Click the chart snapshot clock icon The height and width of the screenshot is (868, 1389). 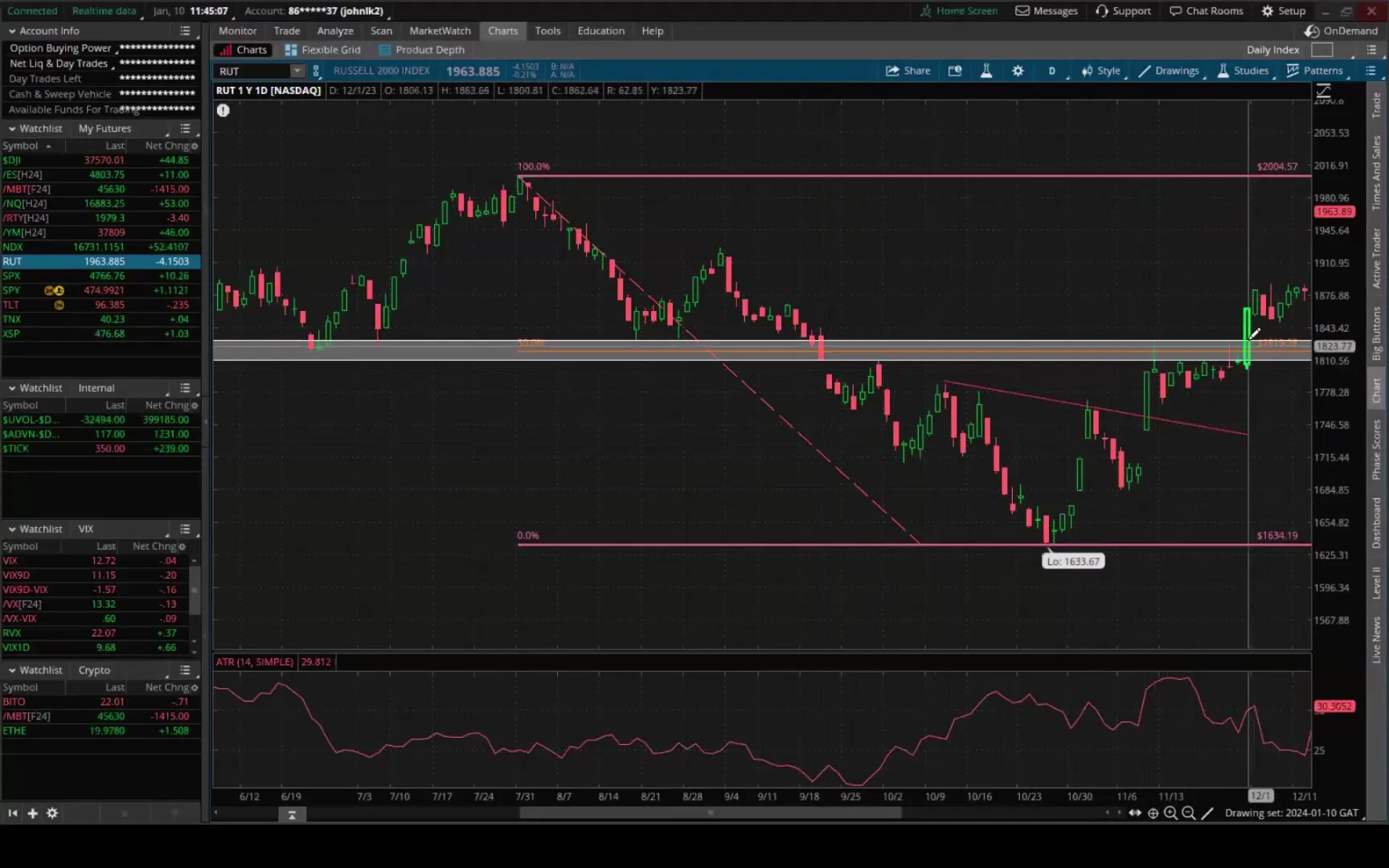955,71
